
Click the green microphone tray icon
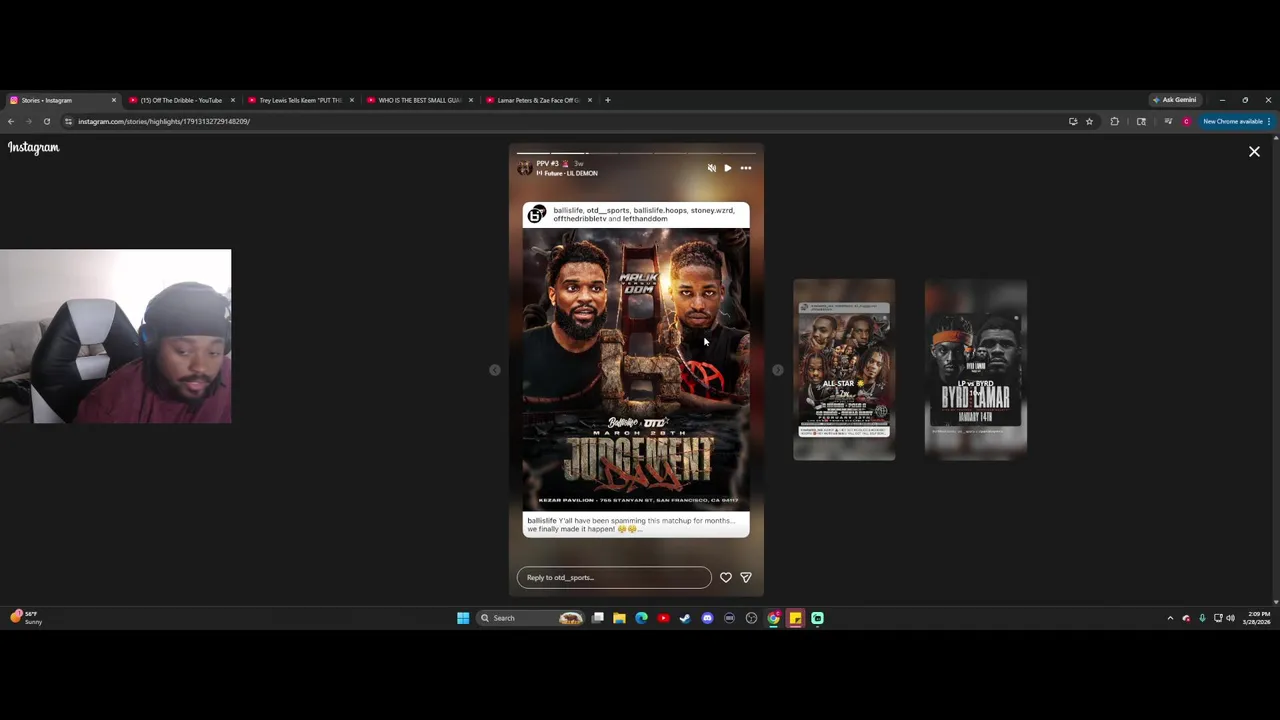click(x=1202, y=618)
